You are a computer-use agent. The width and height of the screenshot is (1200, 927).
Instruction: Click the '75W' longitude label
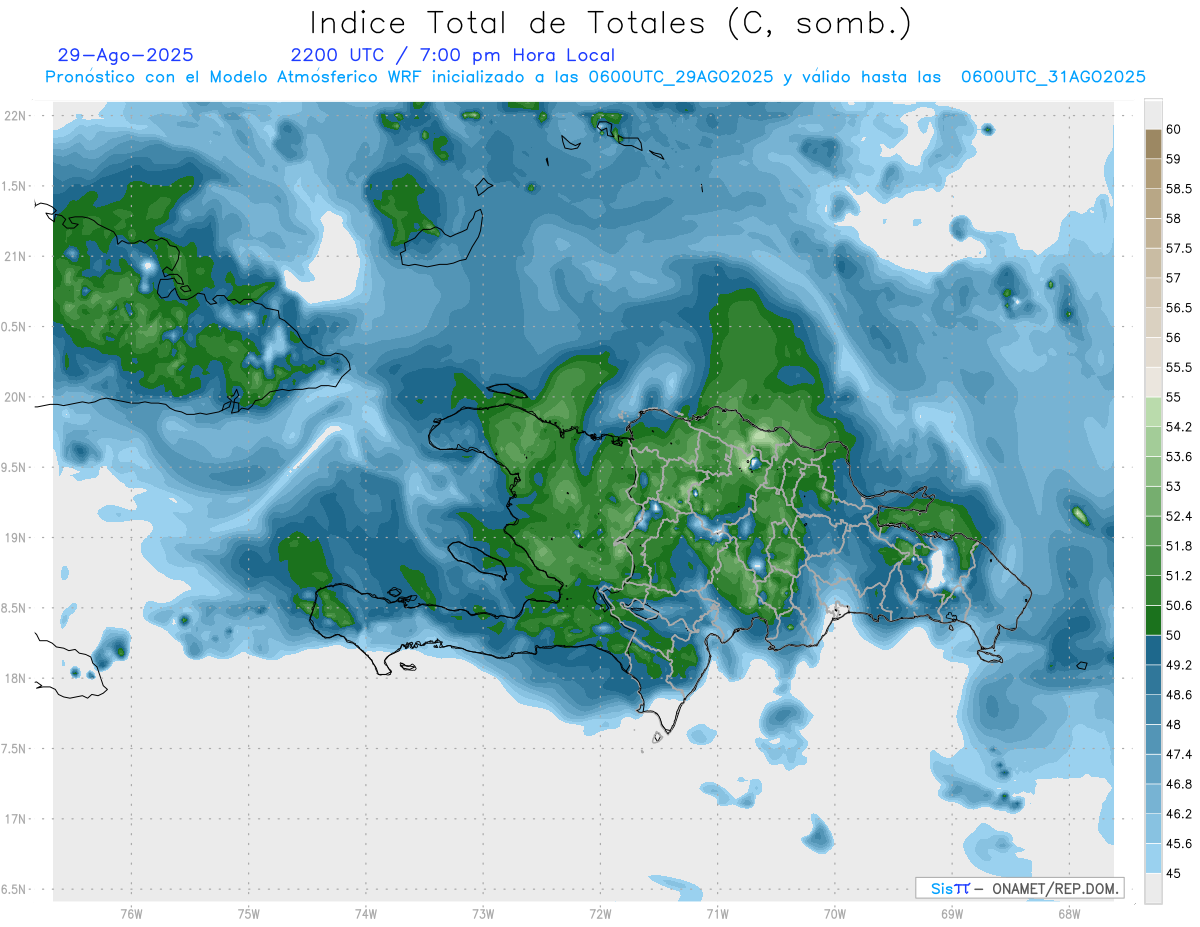[249, 913]
